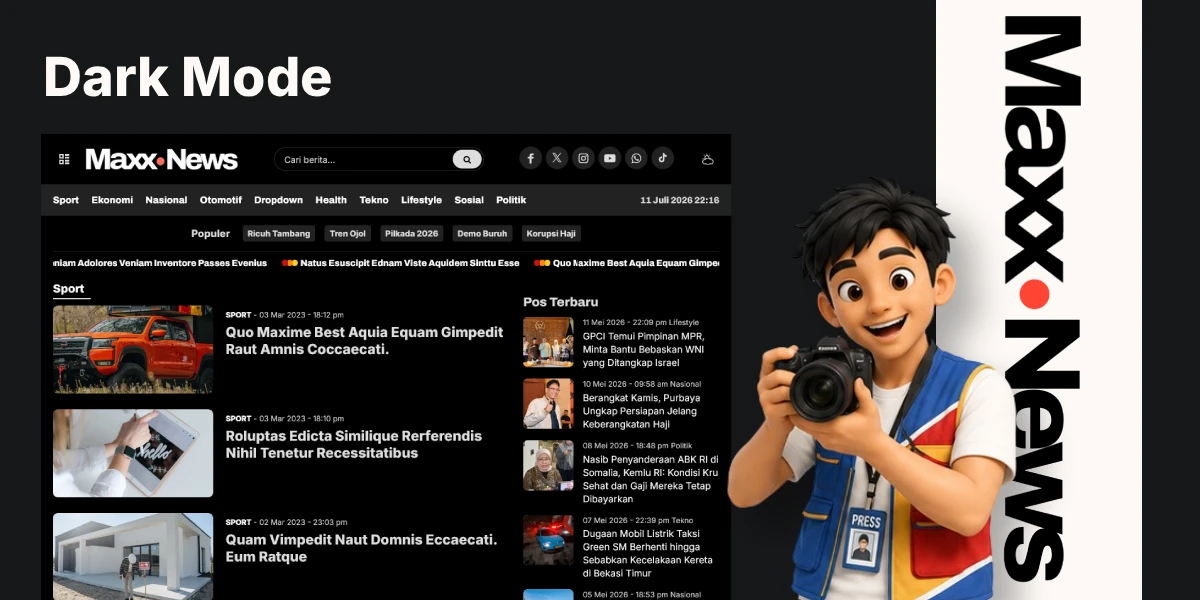Screen dimensions: 1200x600
Task: Click the 'Populer' label
Action: [210, 233]
